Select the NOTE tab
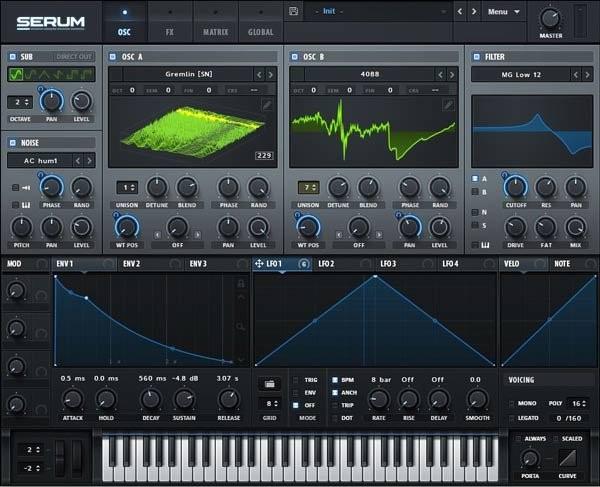Screen dimensions: 600x487 click(574, 264)
